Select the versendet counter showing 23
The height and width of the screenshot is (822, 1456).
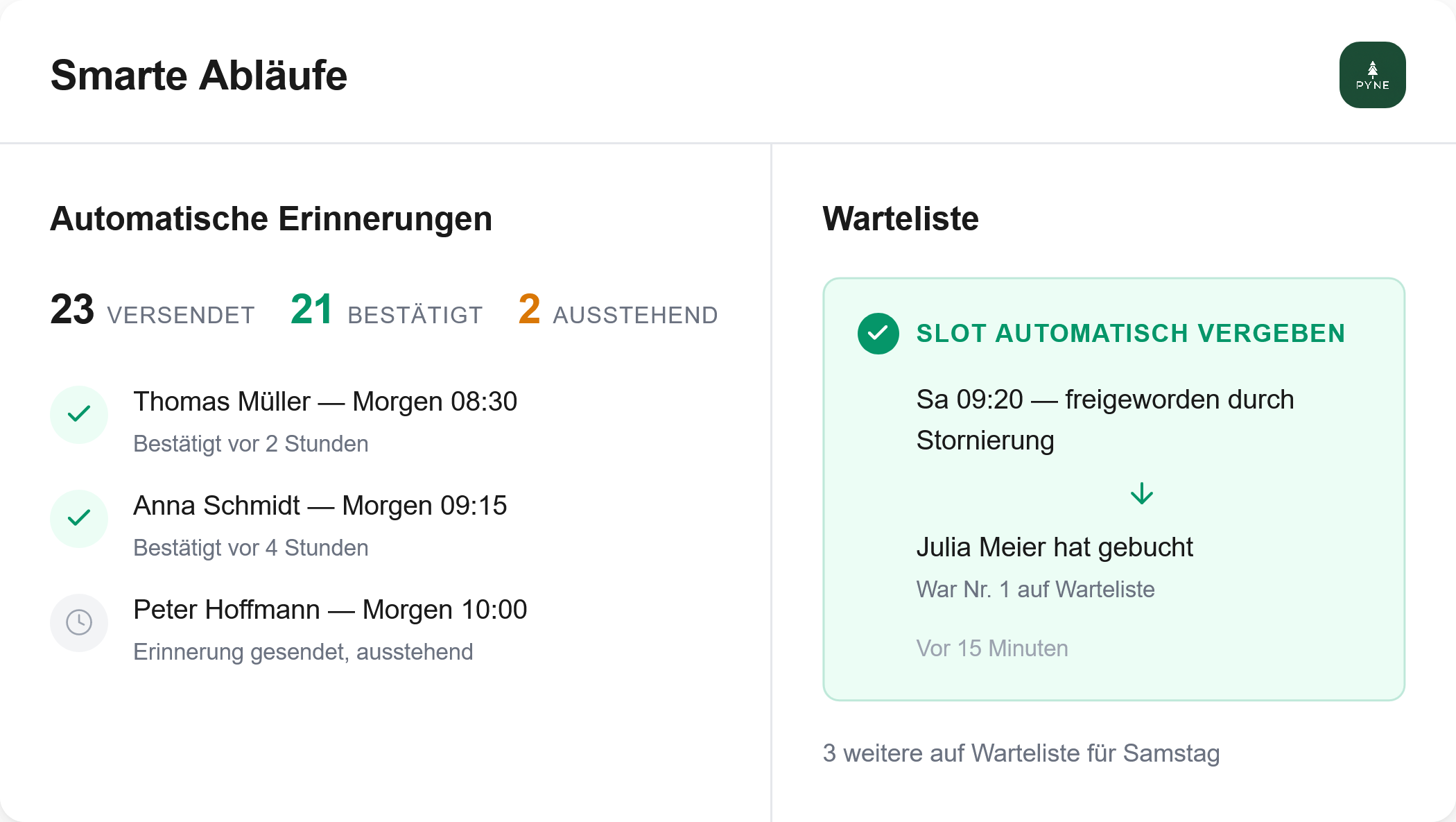click(151, 312)
